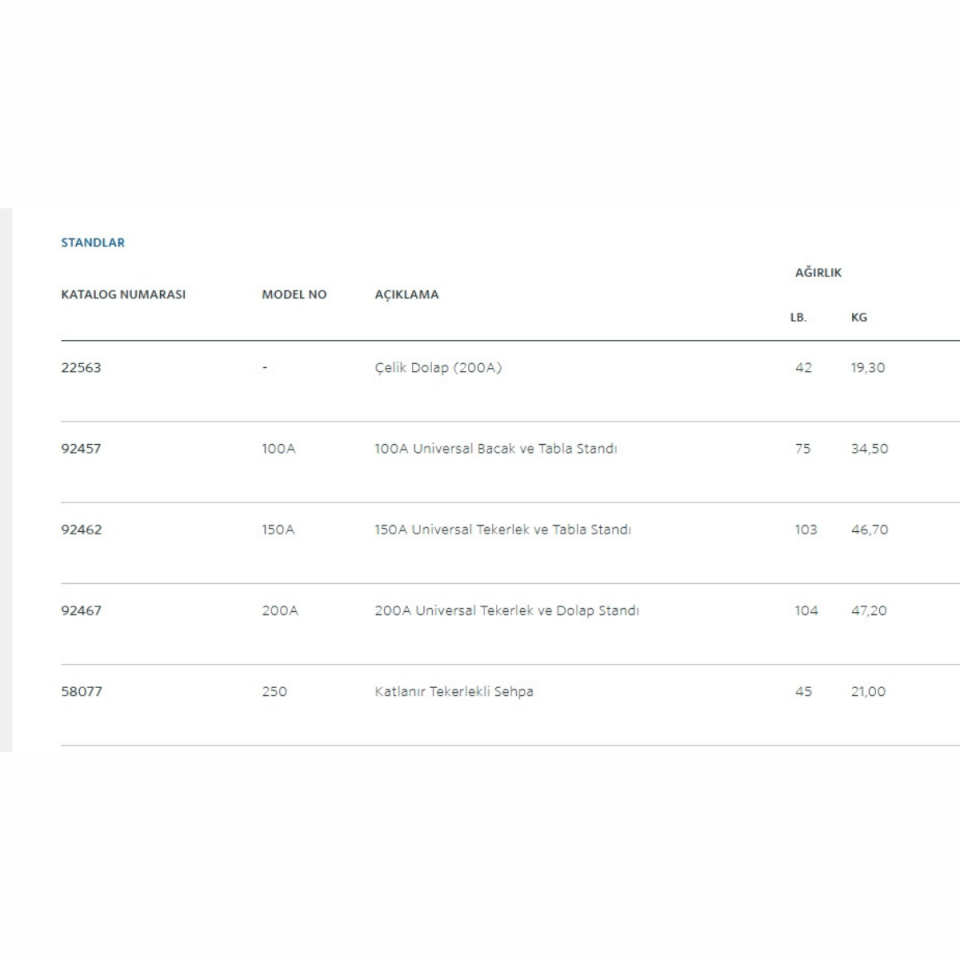Screen dimensions: 960x960
Task: Select the 47,20 kg weight value
Action: [868, 611]
